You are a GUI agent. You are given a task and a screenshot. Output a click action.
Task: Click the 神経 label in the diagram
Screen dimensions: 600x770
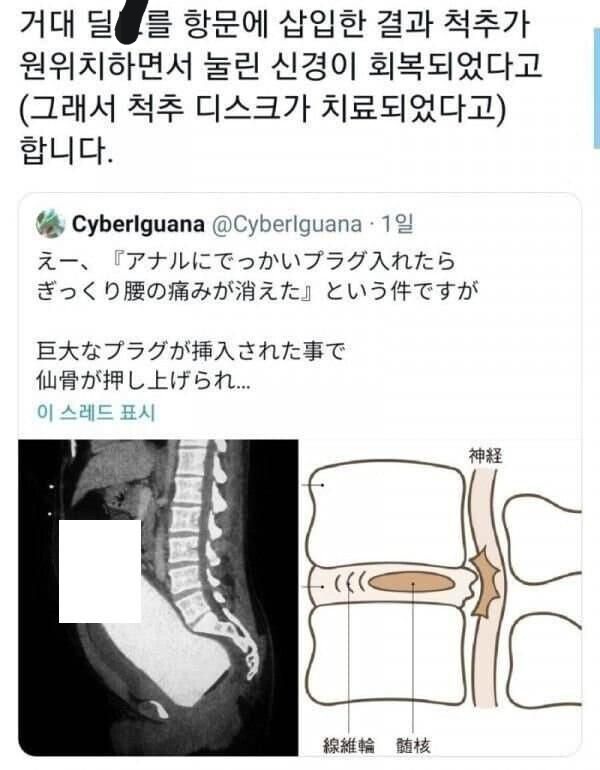tap(485, 456)
